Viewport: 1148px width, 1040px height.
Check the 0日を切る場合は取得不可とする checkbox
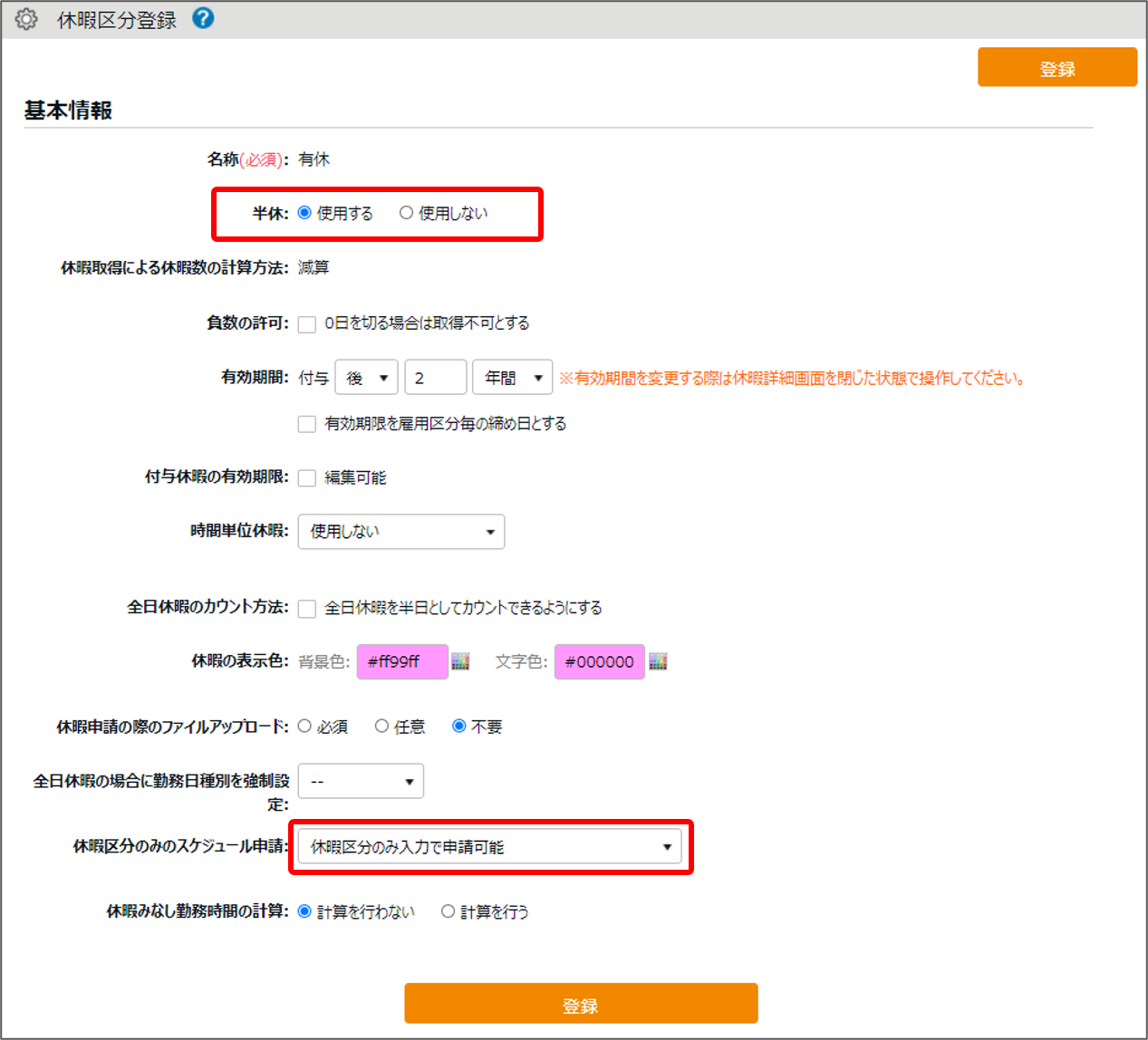coord(306,323)
